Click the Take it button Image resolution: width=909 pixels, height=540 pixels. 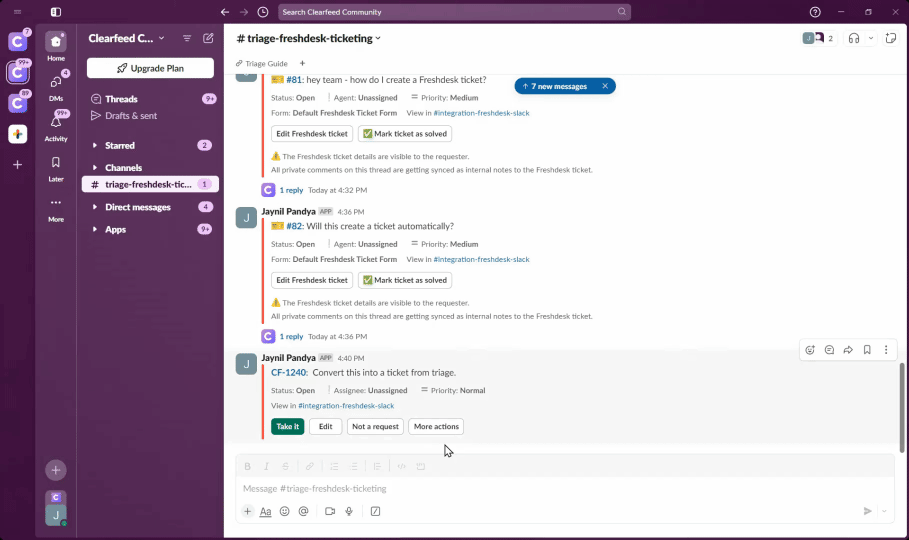point(287,426)
